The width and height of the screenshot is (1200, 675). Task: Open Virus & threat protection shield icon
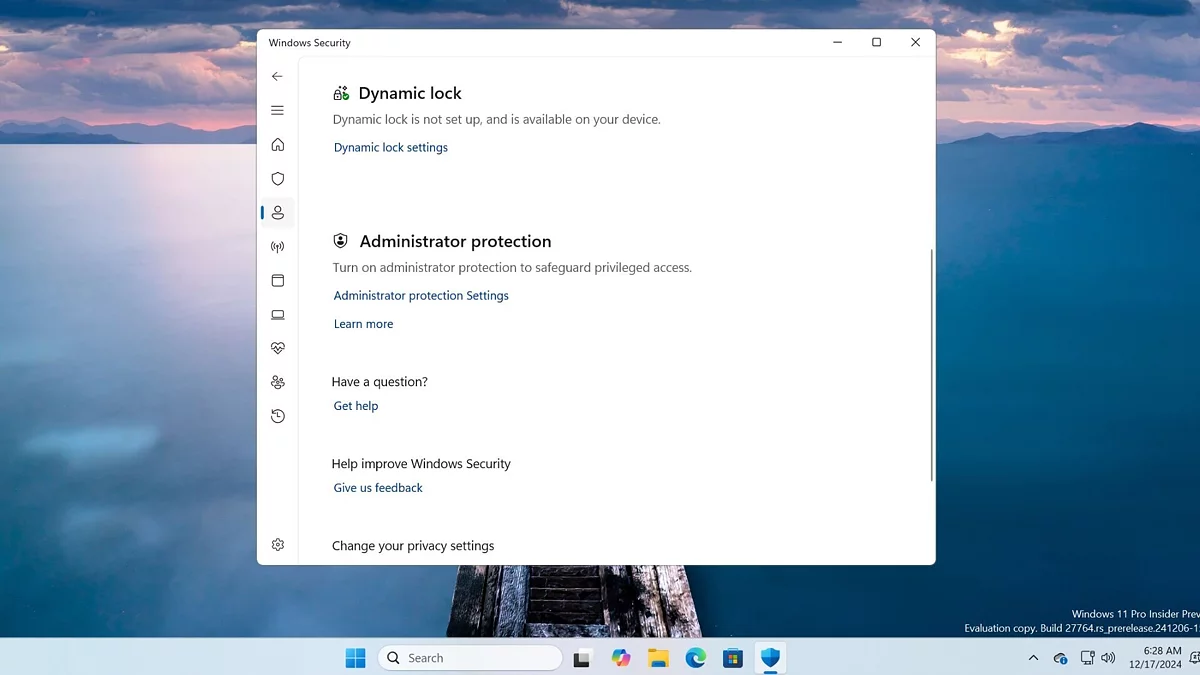pos(277,179)
